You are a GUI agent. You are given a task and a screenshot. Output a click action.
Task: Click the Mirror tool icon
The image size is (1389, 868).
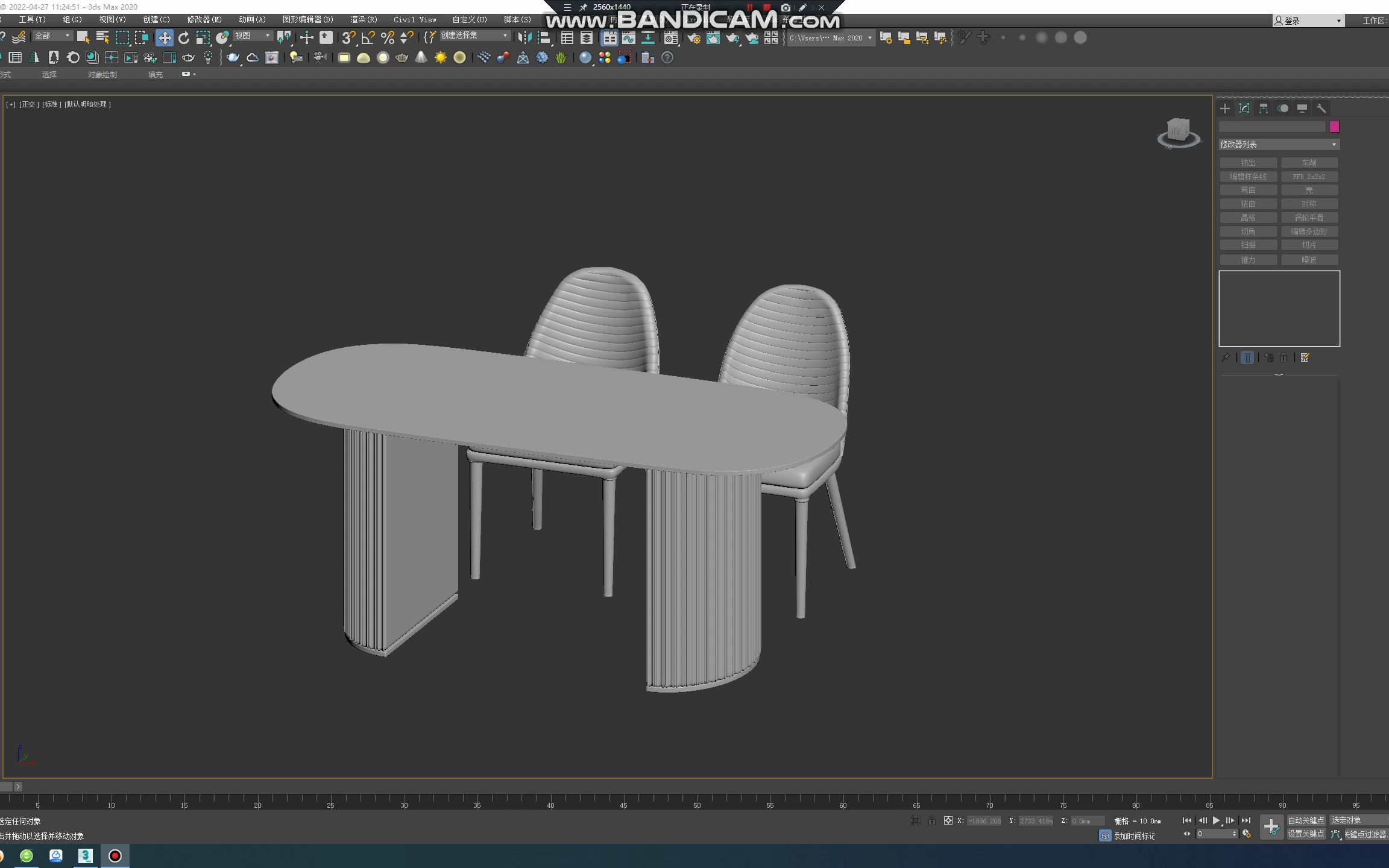pyautogui.click(x=524, y=37)
